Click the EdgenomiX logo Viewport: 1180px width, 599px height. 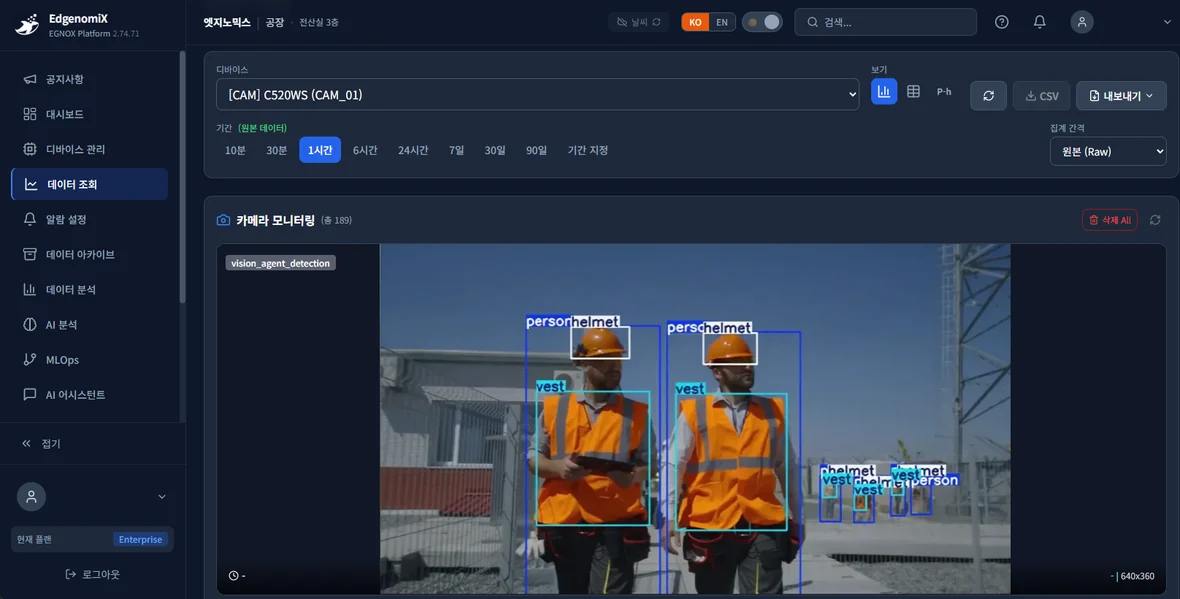pos(28,25)
